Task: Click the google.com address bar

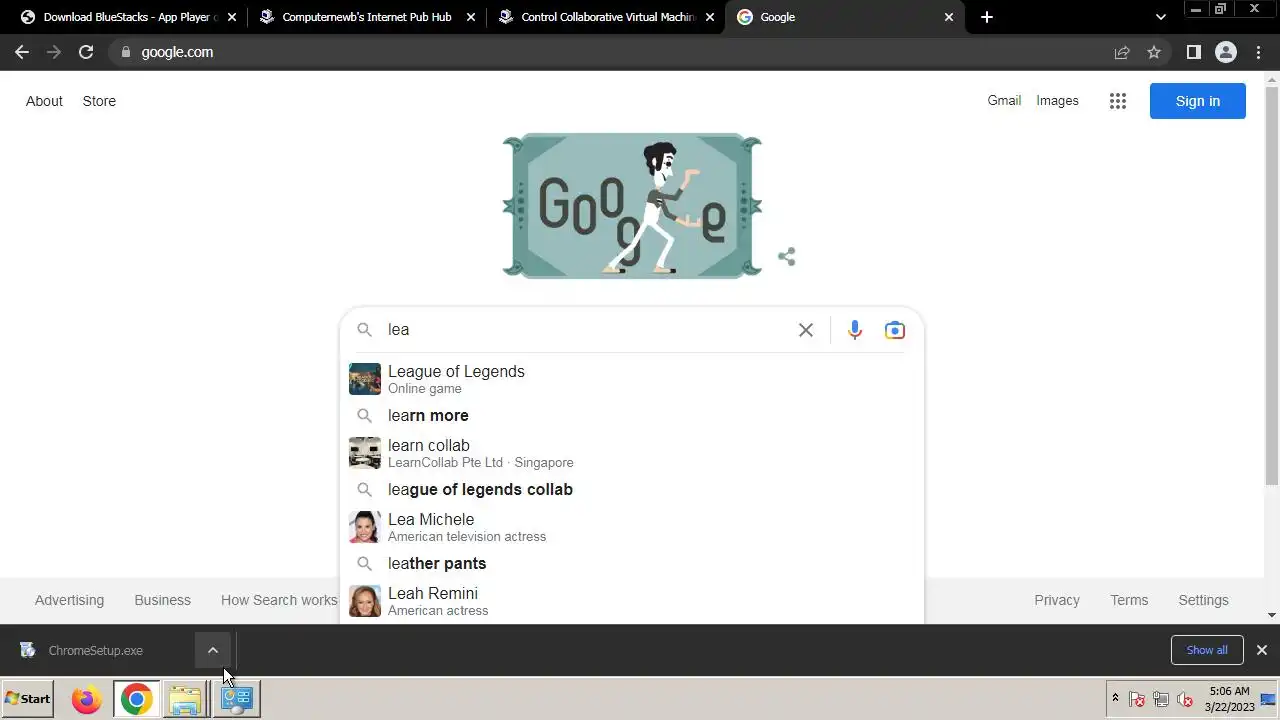Action: coord(610,52)
